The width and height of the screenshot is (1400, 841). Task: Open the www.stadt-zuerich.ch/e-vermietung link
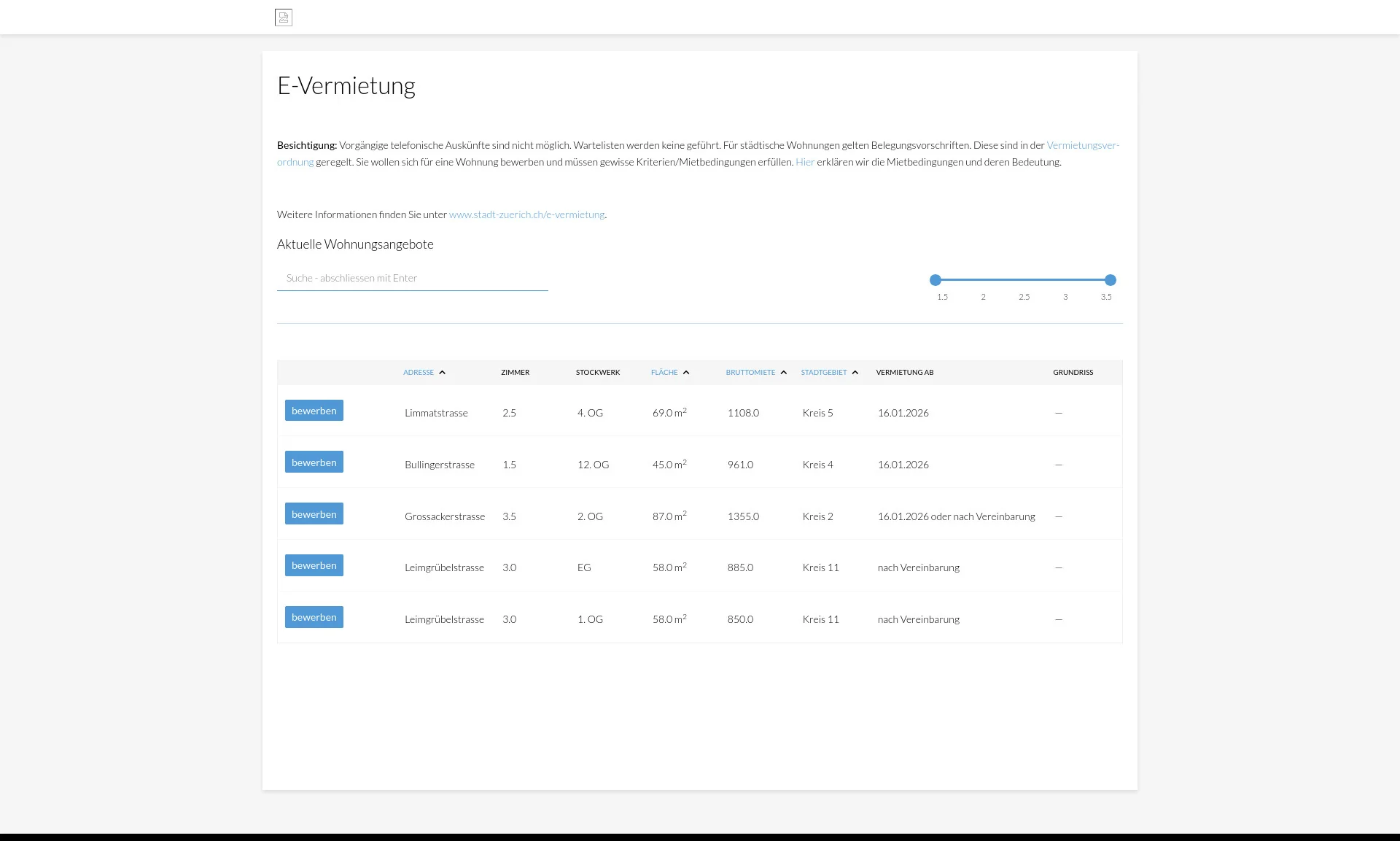point(526,215)
